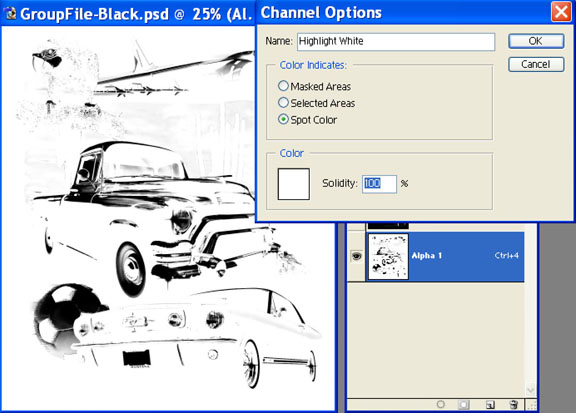Image resolution: width=576 pixels, height=413 pixels.
Task: Confirm the dialog with the OK button
Action: pyautogui.click(x=536, y=41)
